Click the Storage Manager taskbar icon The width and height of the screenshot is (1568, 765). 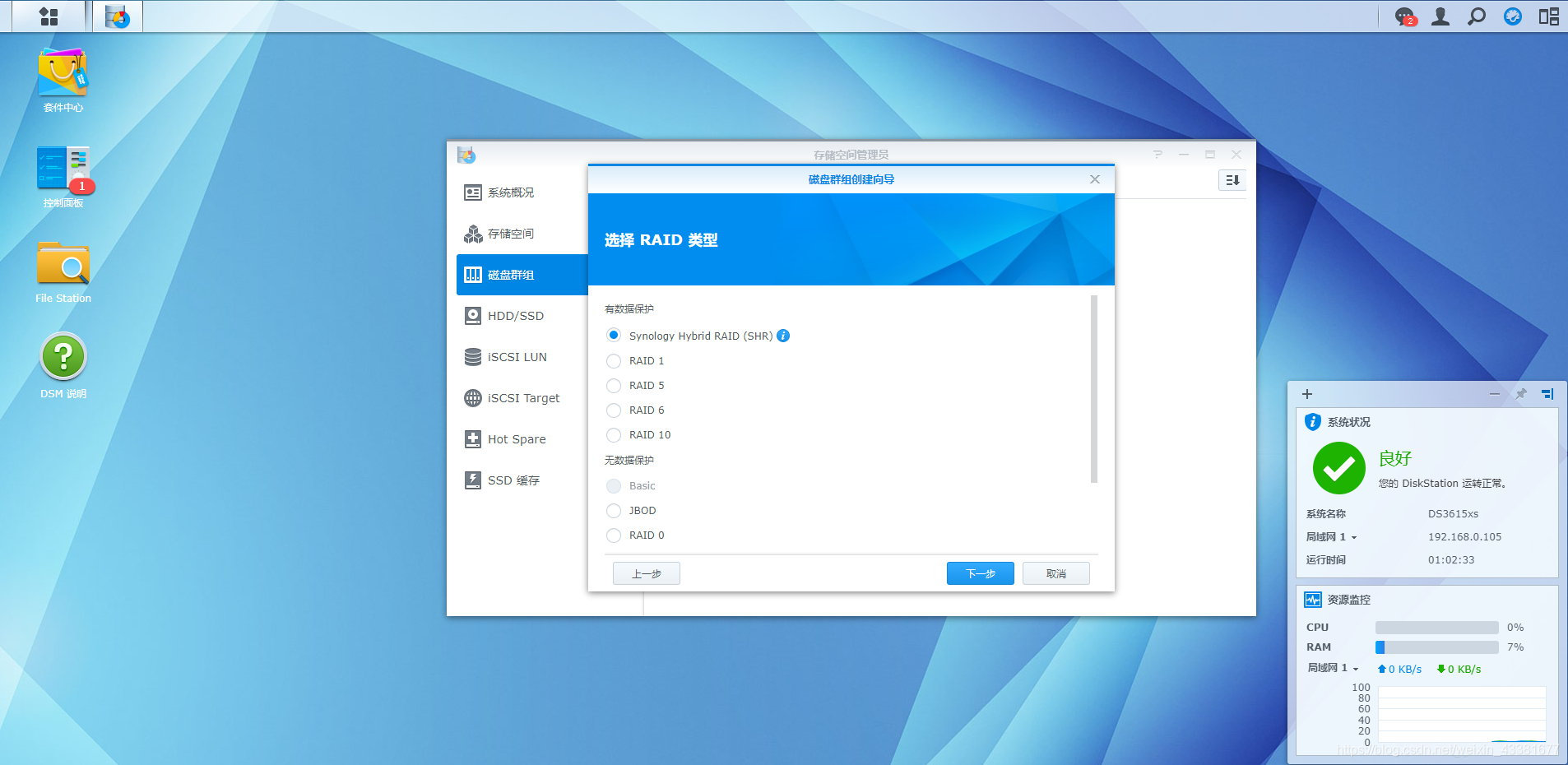coord(118,16)
